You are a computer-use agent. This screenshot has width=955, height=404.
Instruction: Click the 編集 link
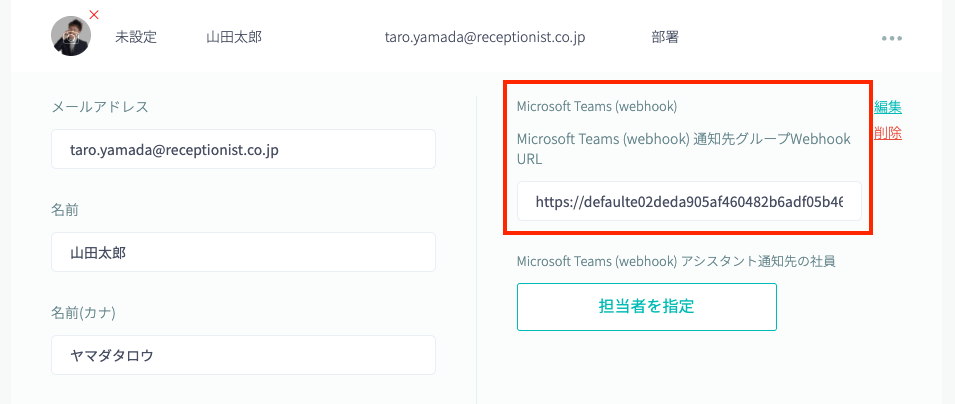pyautogui.click(x=888, y=107)
